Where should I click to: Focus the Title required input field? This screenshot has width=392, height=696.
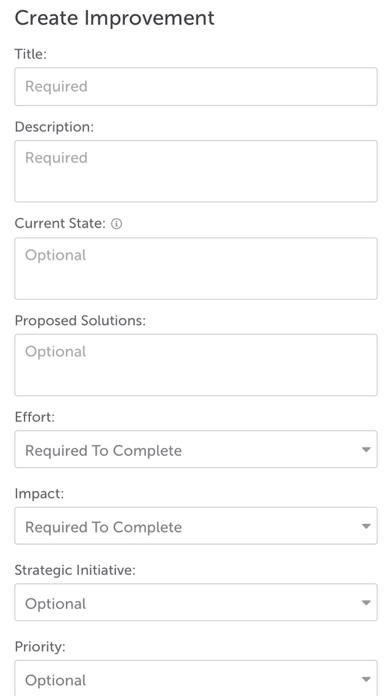click(196, 87)
